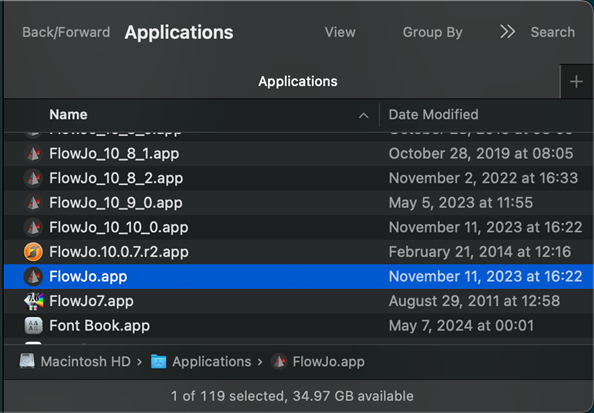Image resolution: width=594 pixels, height=413 pixels.
Task: Click FlowJo.app label in path bar
Action: click(x=328, y=361)
